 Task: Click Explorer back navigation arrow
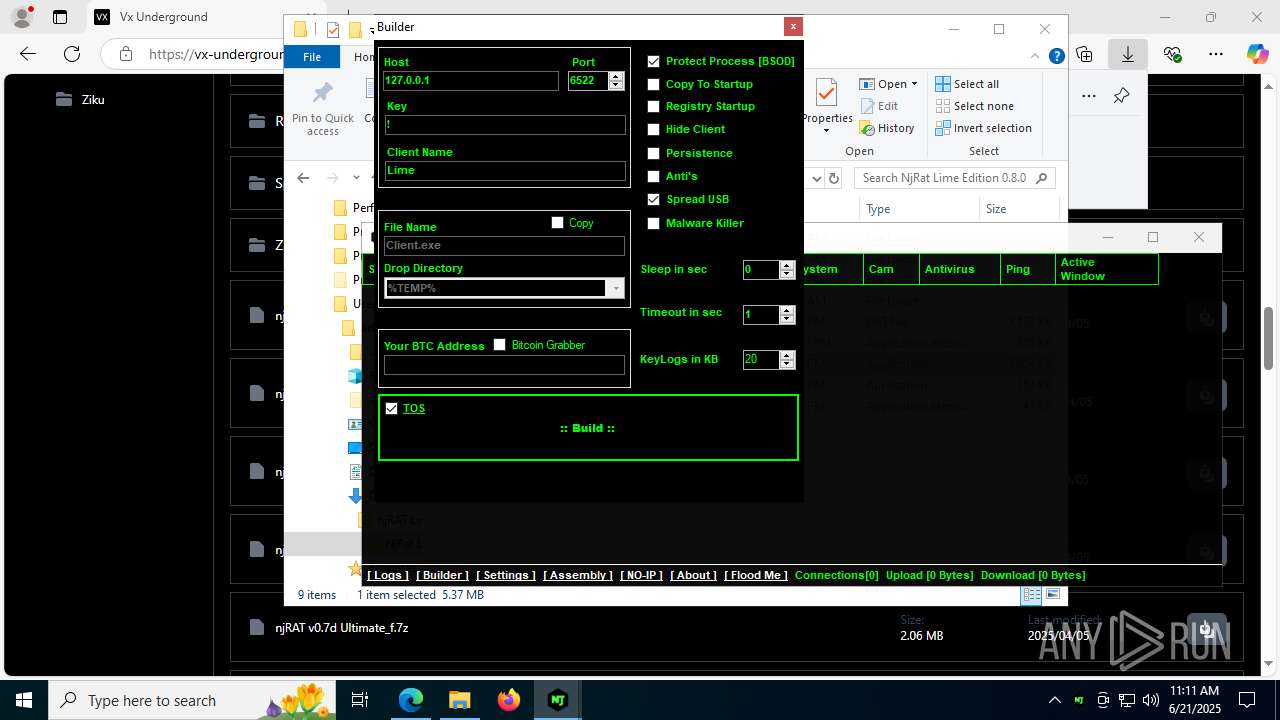pos(303,178)
